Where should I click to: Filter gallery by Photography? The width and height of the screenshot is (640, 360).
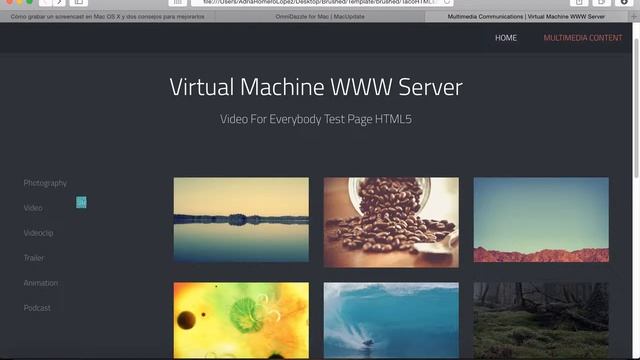pos(45,183)
